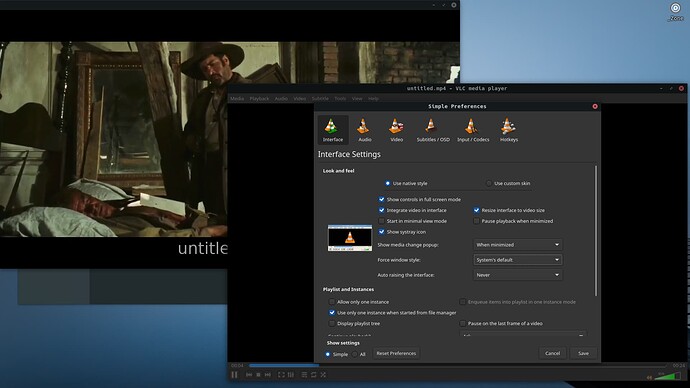Click the Save button

(x=583, y=353)
